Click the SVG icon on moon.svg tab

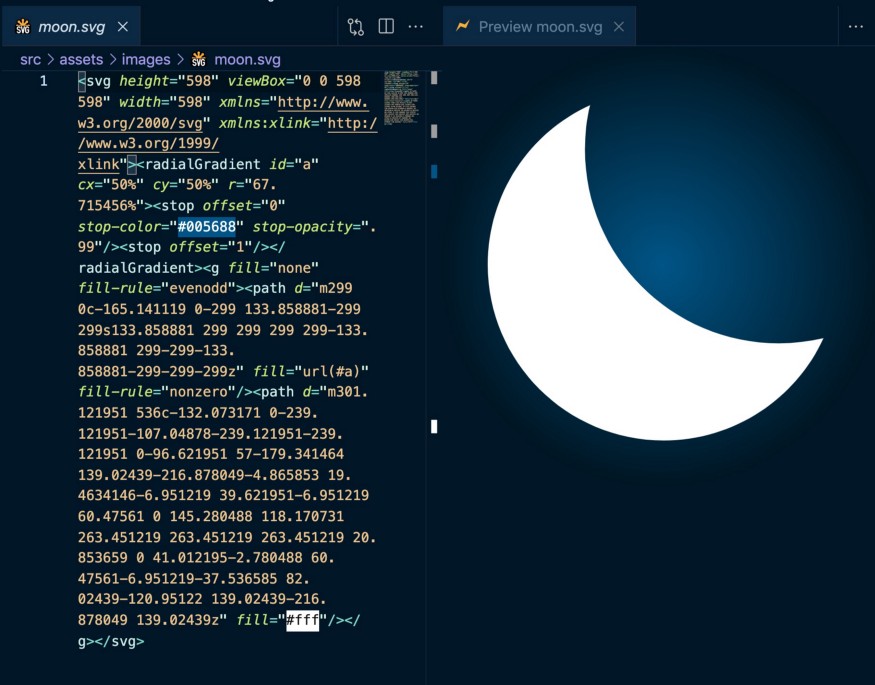tap(23, 26)
